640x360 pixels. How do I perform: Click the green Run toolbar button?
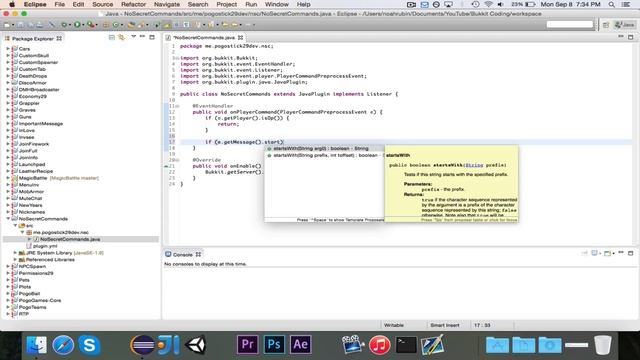click(77, 25)
